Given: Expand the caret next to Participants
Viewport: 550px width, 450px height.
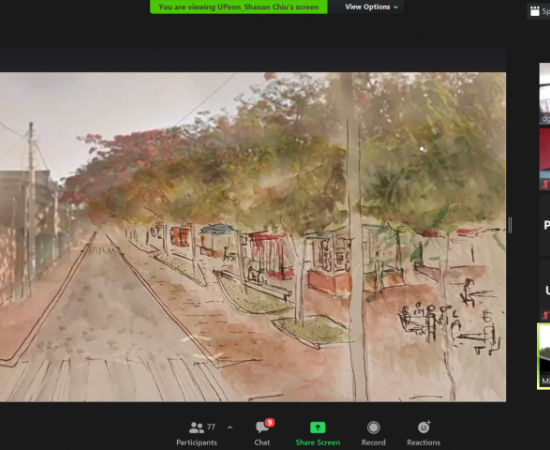Looking at the screenshot, I should [x=230, y=428].
